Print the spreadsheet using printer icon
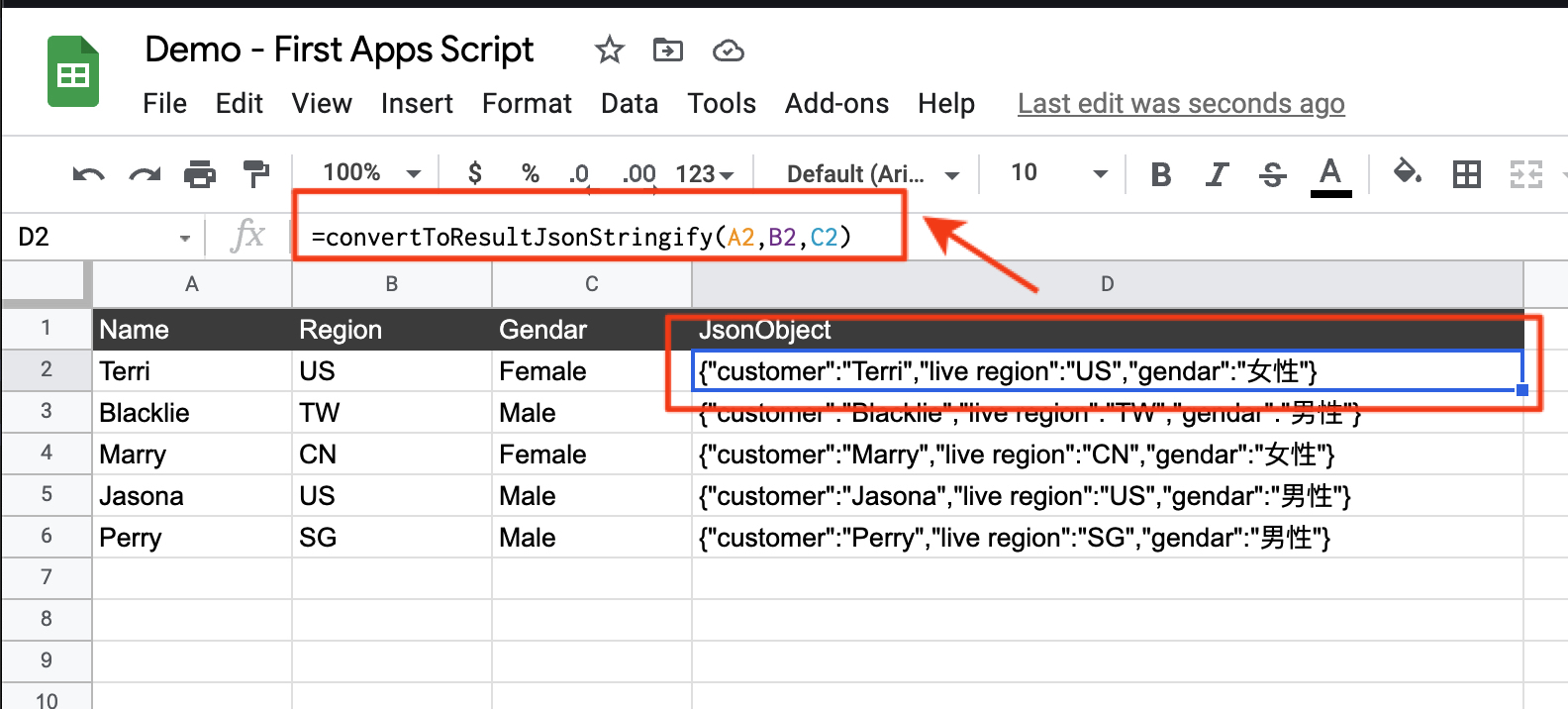The height and width of the screenshot is (709, 1568). coord(200,175)
